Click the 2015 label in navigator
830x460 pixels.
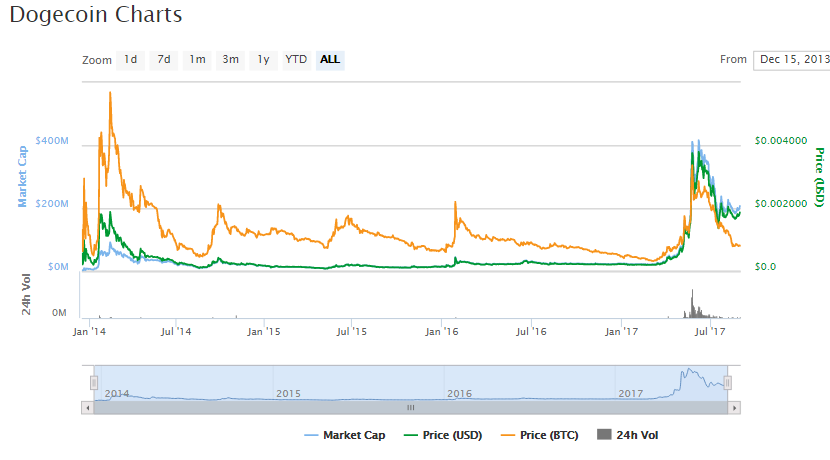288,393
